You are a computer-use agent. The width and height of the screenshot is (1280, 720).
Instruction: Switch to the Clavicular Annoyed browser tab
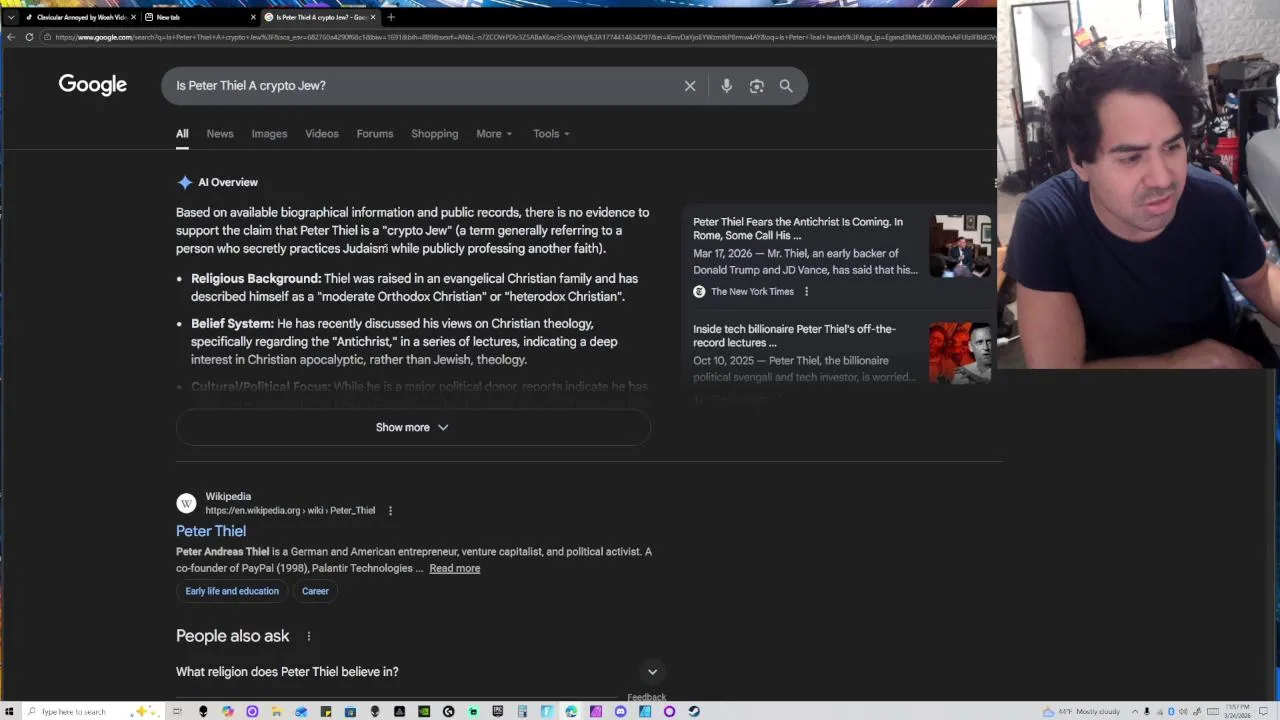click(x=78, y=17)
